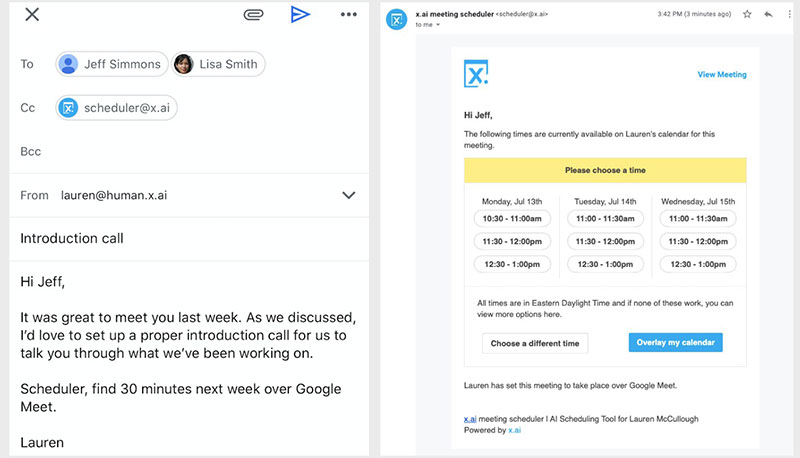
Task: Choose Tuesday 12:30 - 1:00pm slot
Action: click(605, 265)
